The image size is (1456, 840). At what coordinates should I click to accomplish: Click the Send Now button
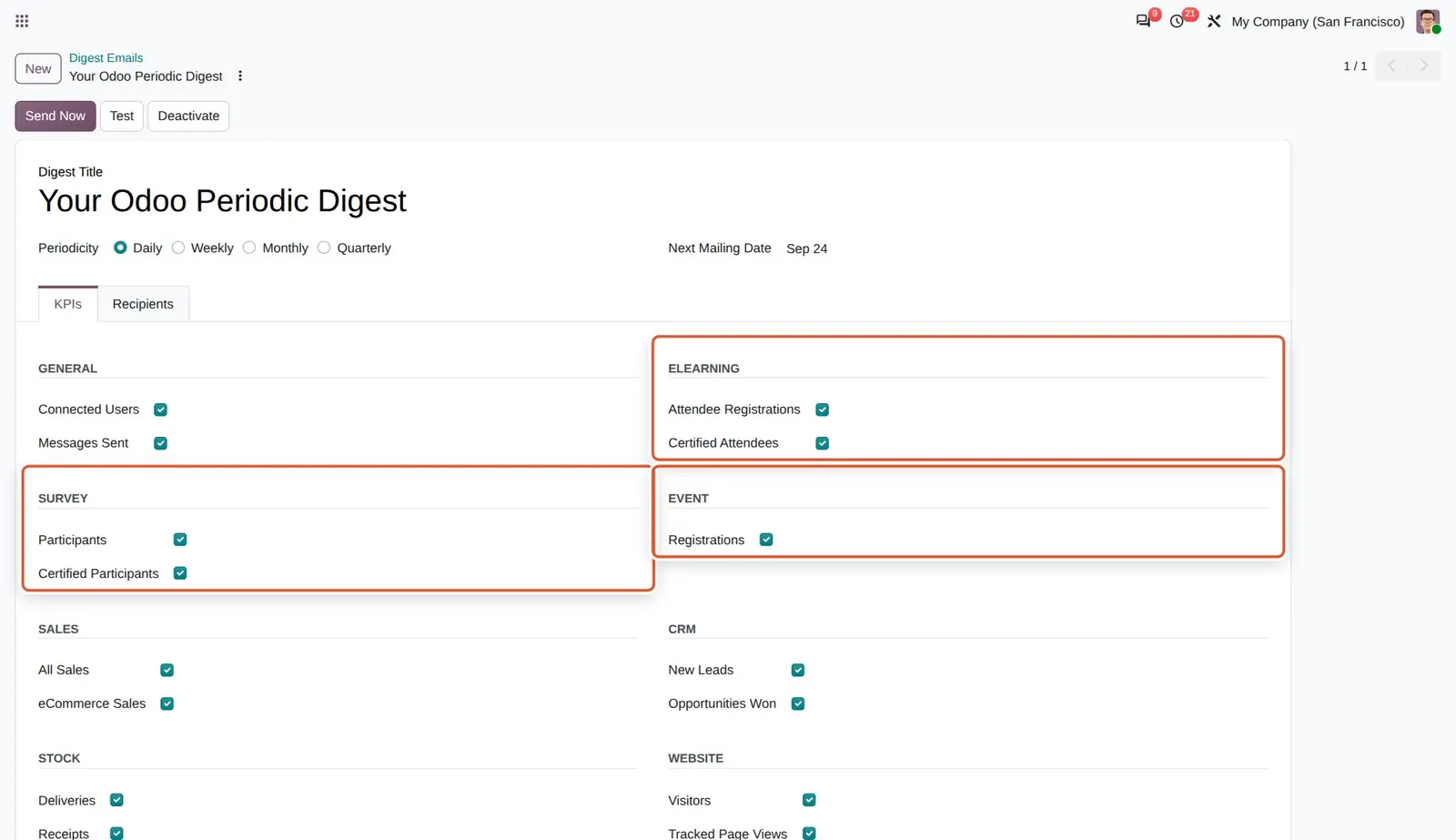[x=56, y=116]
